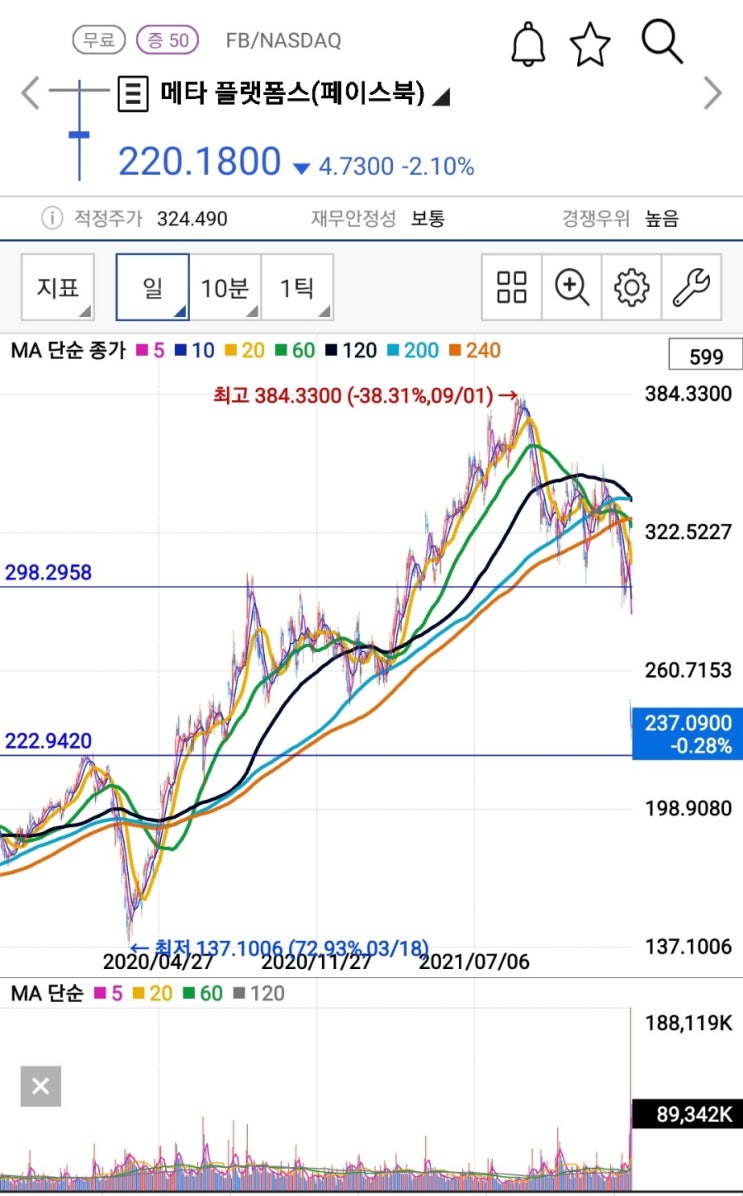
Task: Edit the 599 candle count field
Action: [706, 355]
